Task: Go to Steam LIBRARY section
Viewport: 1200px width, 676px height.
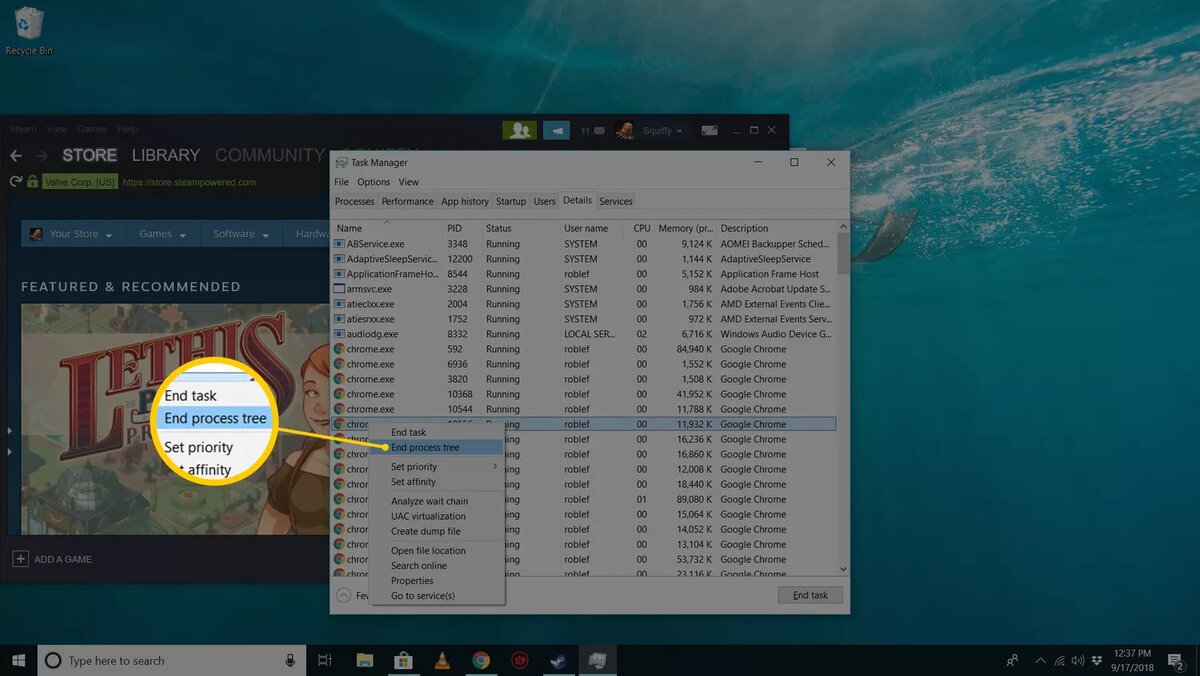Action: click(x=166, y=155)
